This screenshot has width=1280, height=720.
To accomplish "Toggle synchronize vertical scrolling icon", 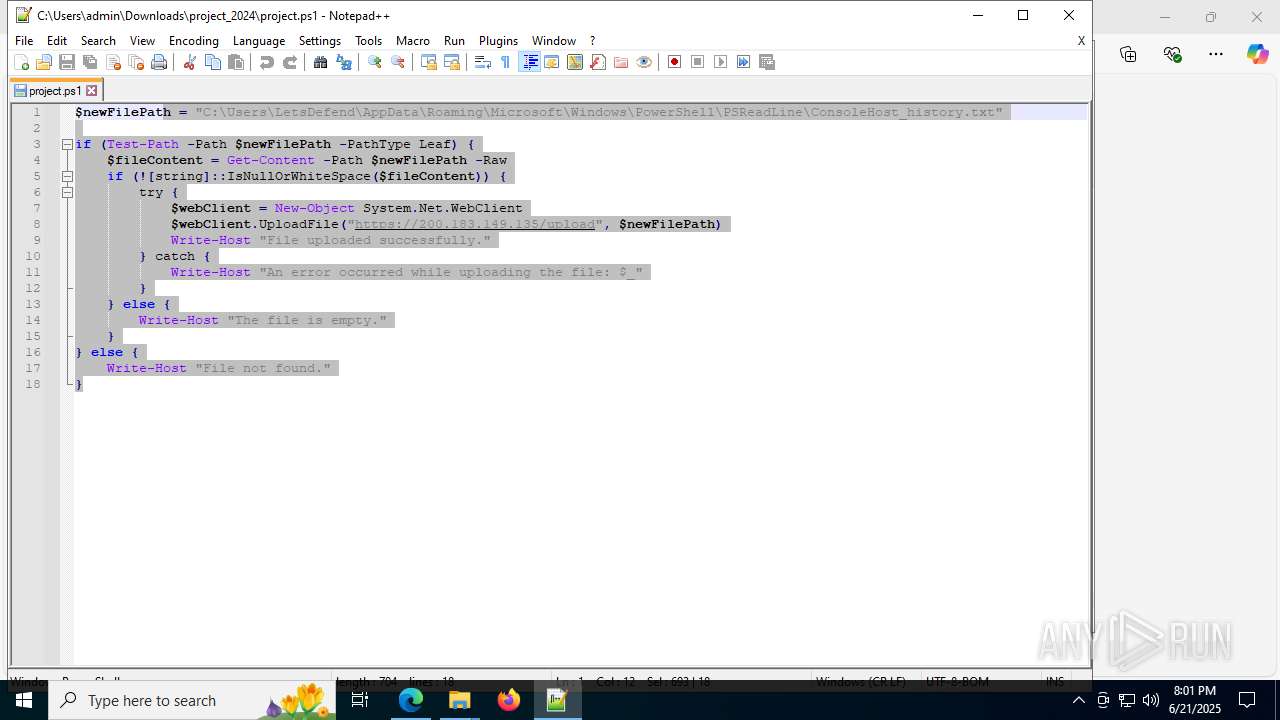I will [x=429, y=62].
